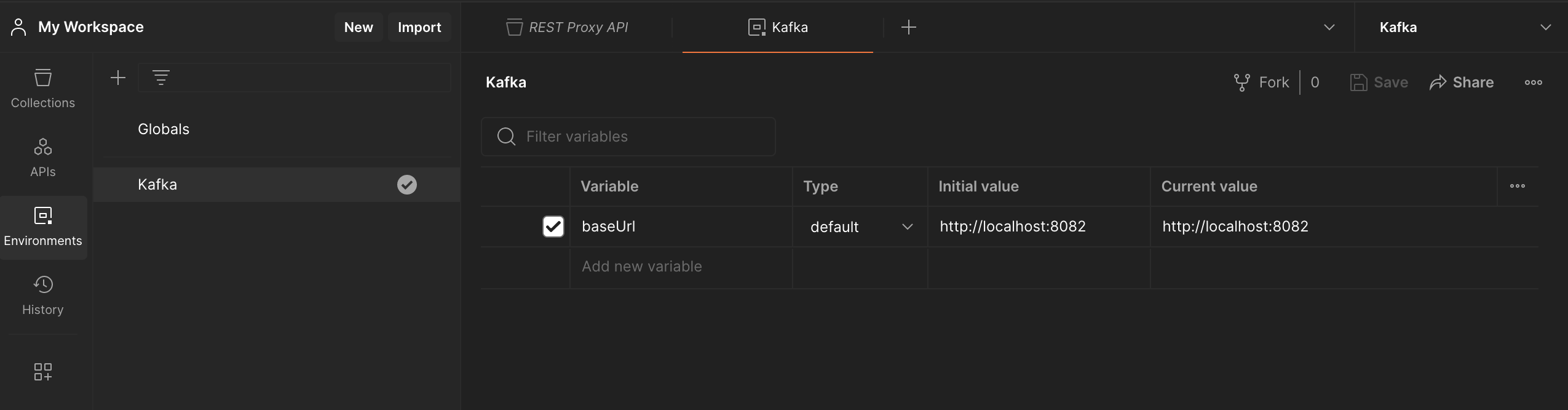The width and height of the screenshot is (1568, 410).
Task: Click the workspace user profile icon
Action: point(18,27)
